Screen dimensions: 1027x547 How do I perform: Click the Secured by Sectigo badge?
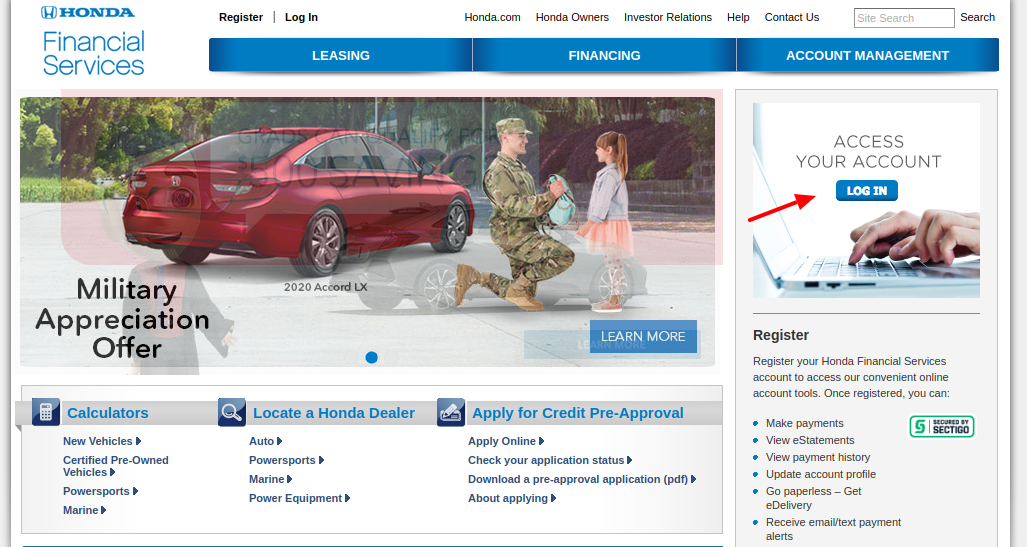tap(942, 426)
